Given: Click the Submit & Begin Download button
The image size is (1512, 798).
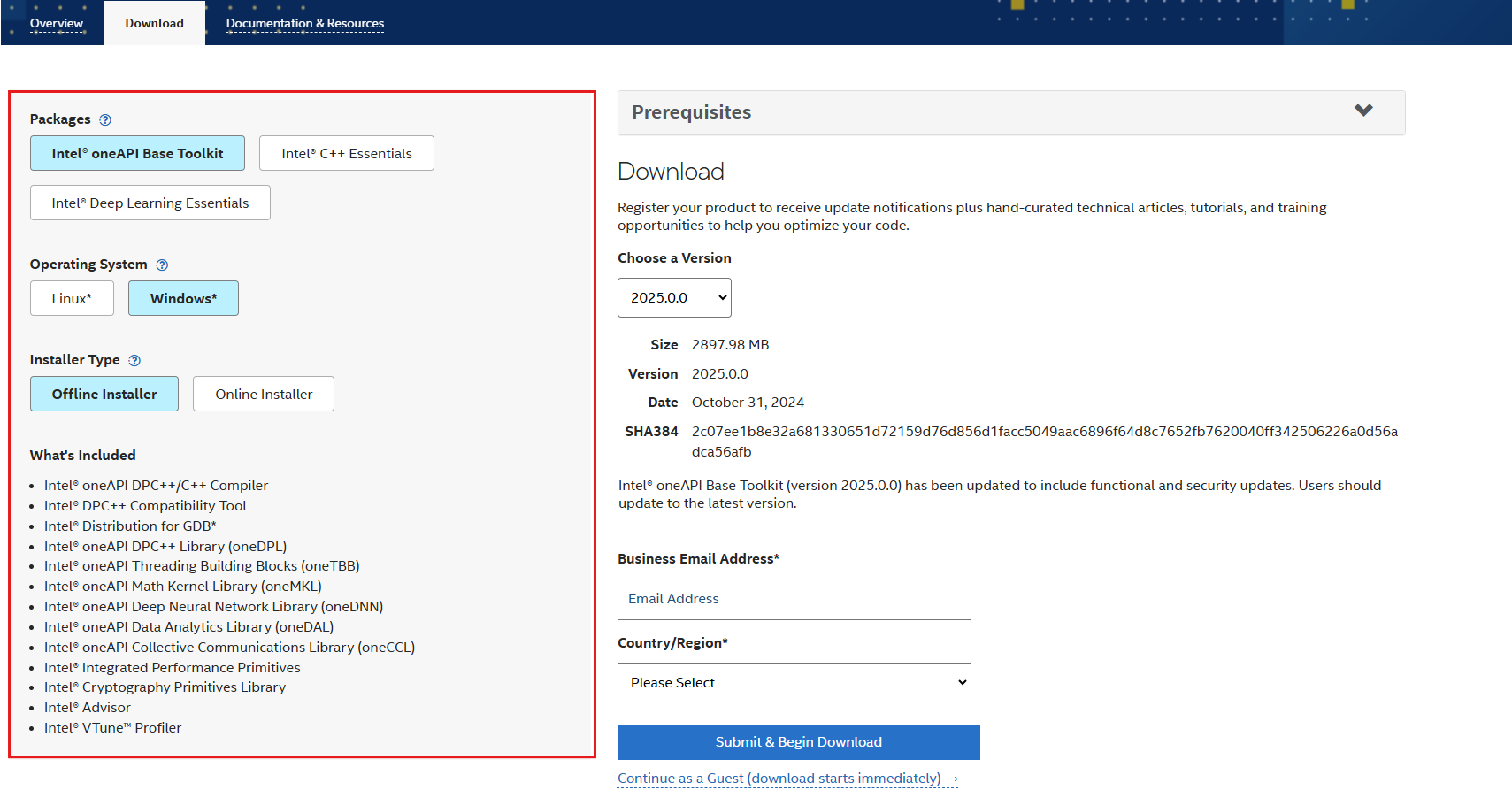Looking at the screenshot, I should tap(799, 742).
